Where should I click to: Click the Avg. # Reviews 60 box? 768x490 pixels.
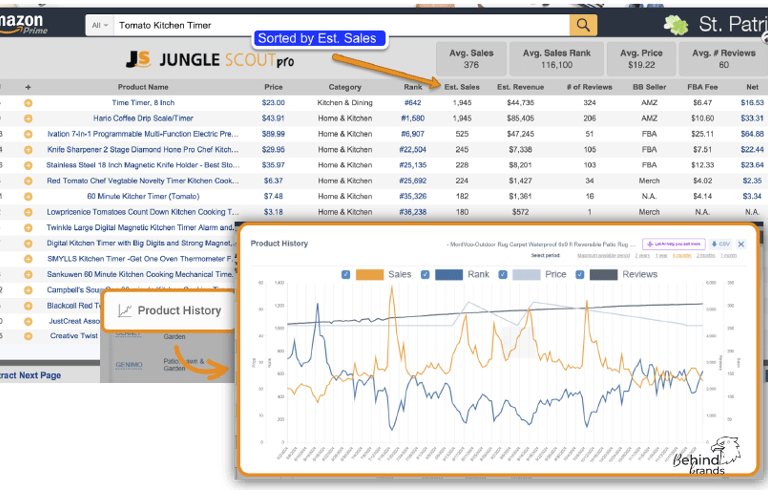coord(723,59)
